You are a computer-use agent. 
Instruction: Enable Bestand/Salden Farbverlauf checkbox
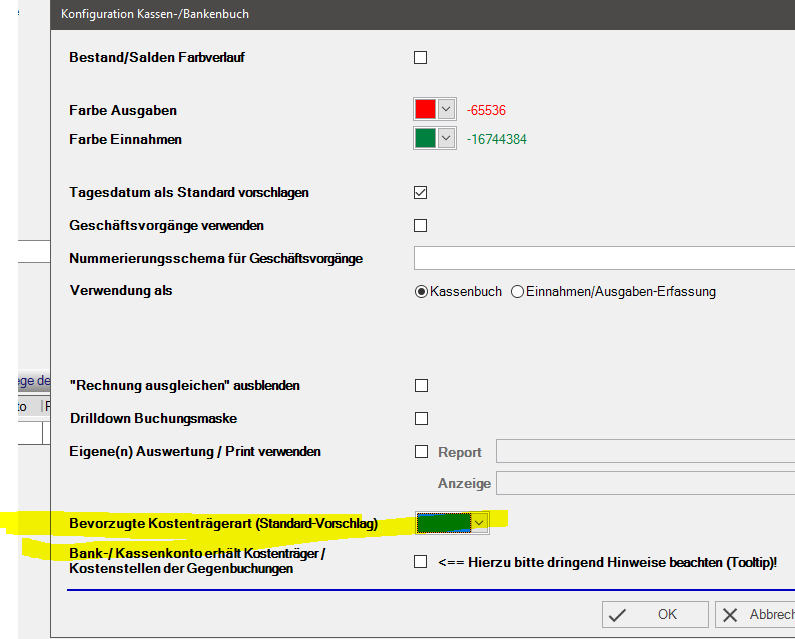point(421,58)
